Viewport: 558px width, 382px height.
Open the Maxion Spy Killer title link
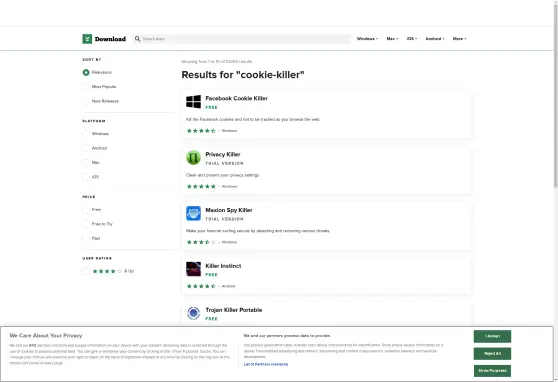(x=229, y=210)
